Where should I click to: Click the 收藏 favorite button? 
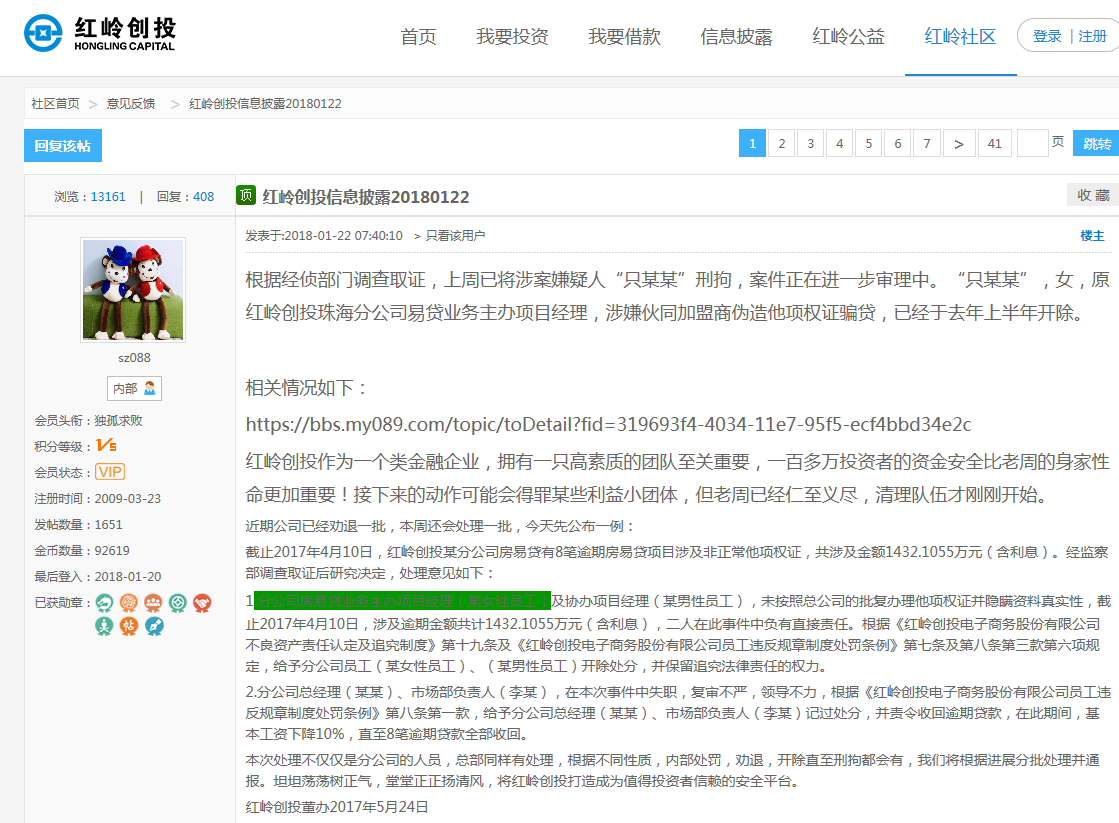pyautogui.click(x=1092, y=195)
